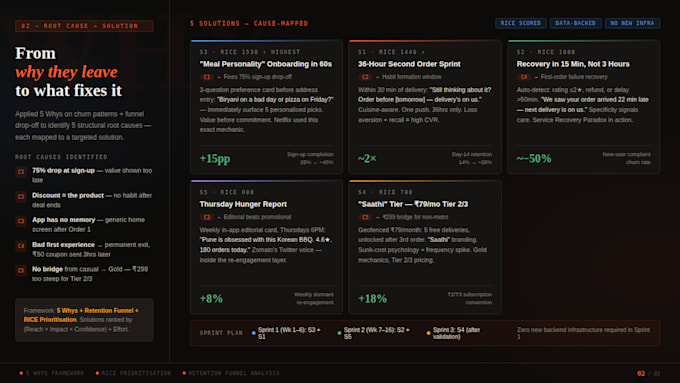
Task: Click the 'SPRINT PLAN' label
Action: 221,333
